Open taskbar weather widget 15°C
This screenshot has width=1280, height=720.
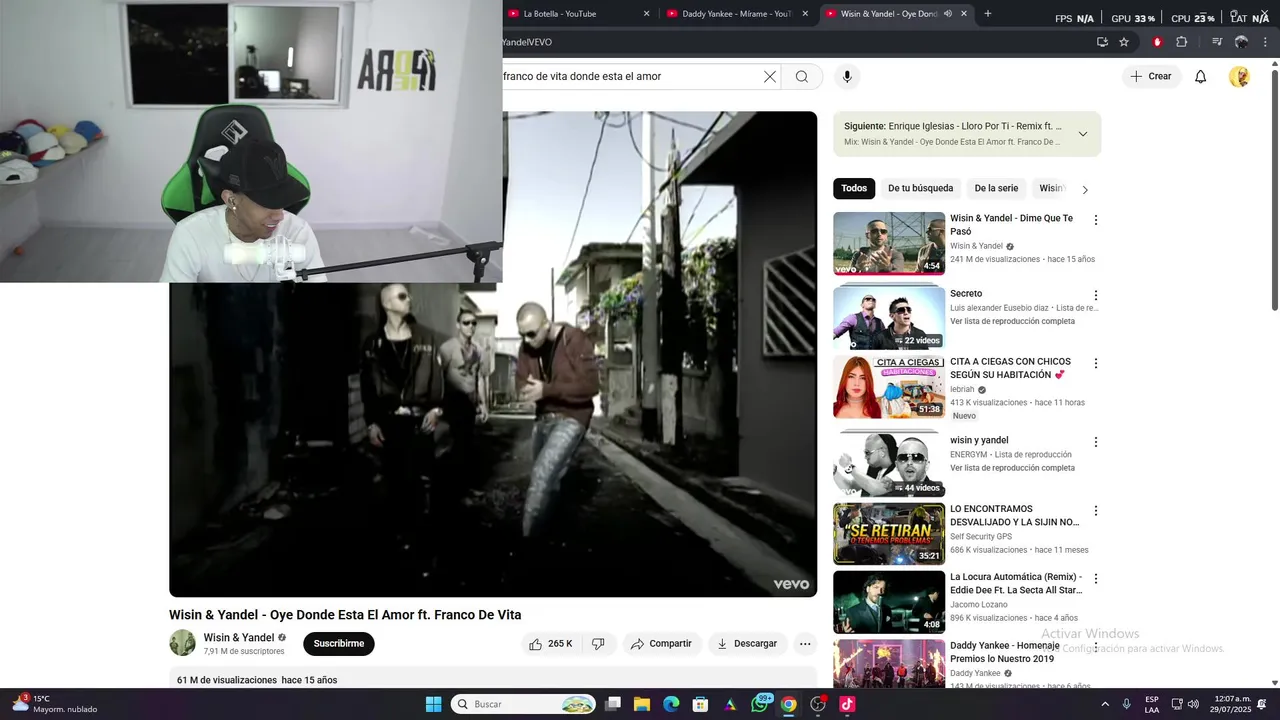pos(55,704)
